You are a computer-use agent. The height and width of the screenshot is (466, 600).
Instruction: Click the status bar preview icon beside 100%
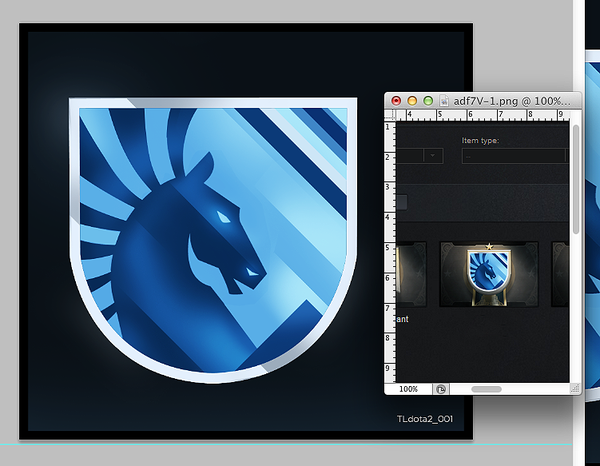click(x=441, y=389)
